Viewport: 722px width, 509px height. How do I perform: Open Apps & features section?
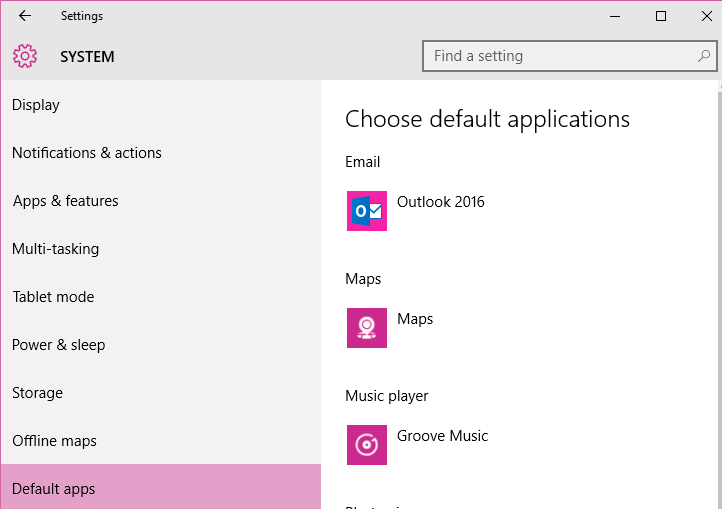(65, 201)
